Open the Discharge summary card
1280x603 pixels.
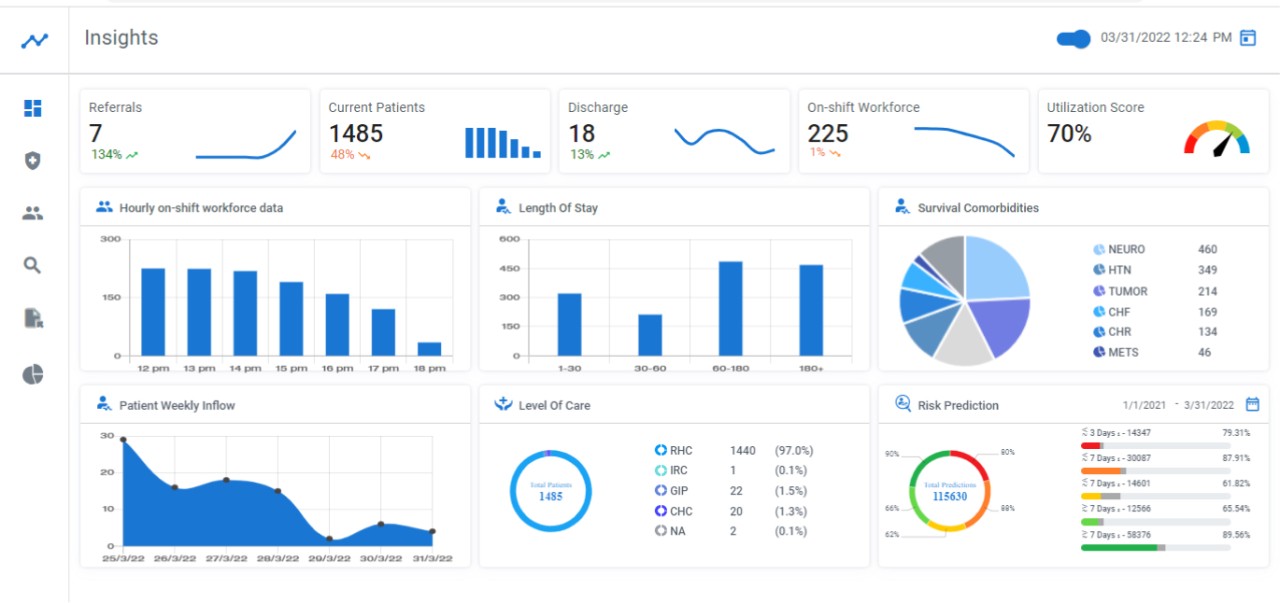tap(675, 131)
